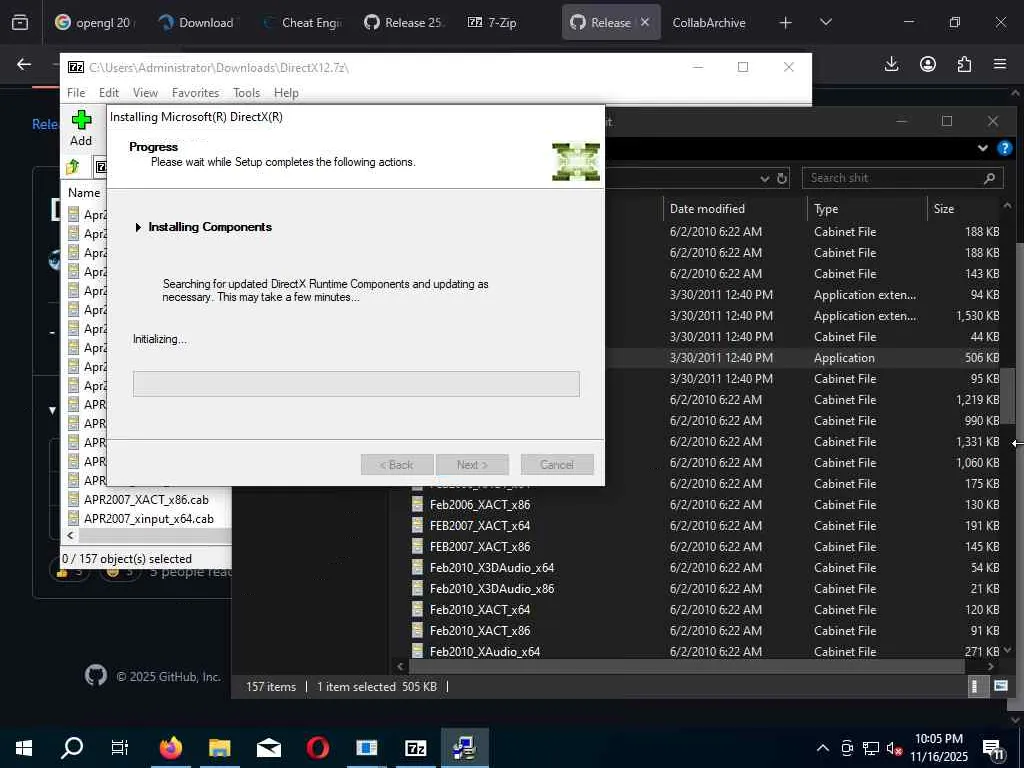Image resolution: width=1024 pixels, height=768 pixels.
Task: Click the Explorer vertical scrollbar down arrow
Action: 1007,650
